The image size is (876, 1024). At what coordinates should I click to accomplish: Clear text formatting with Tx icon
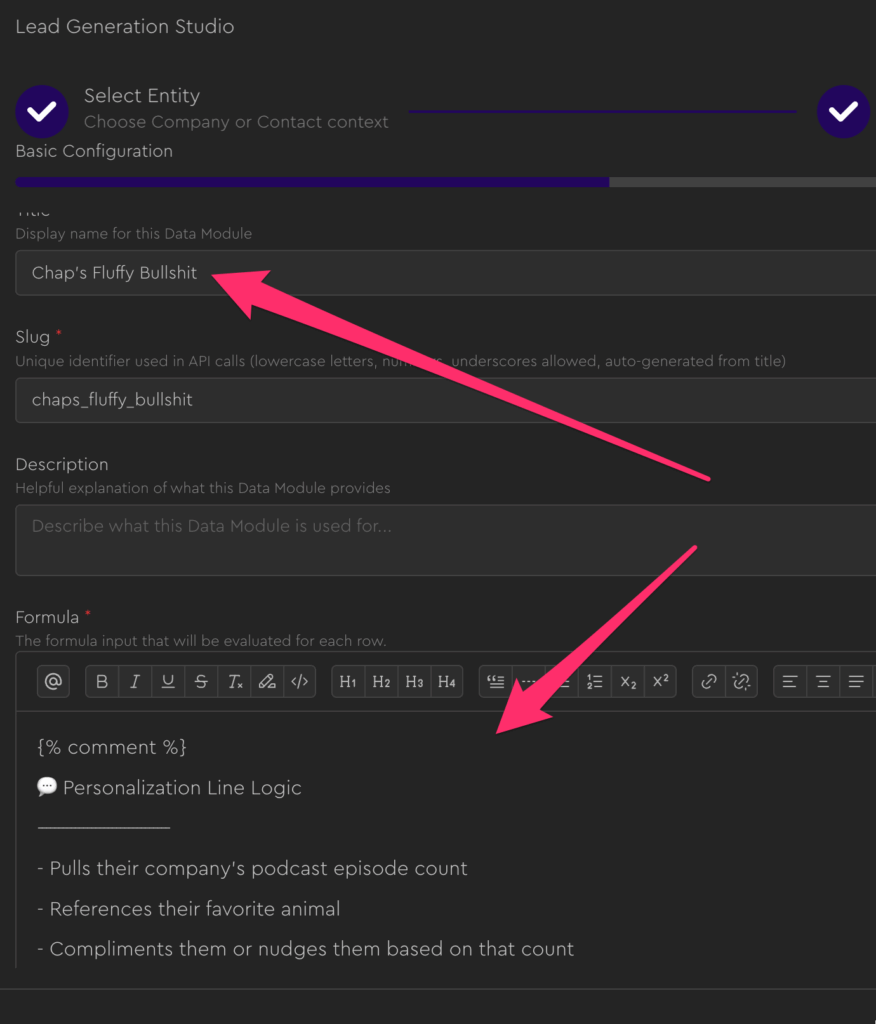tap(234, 682)
